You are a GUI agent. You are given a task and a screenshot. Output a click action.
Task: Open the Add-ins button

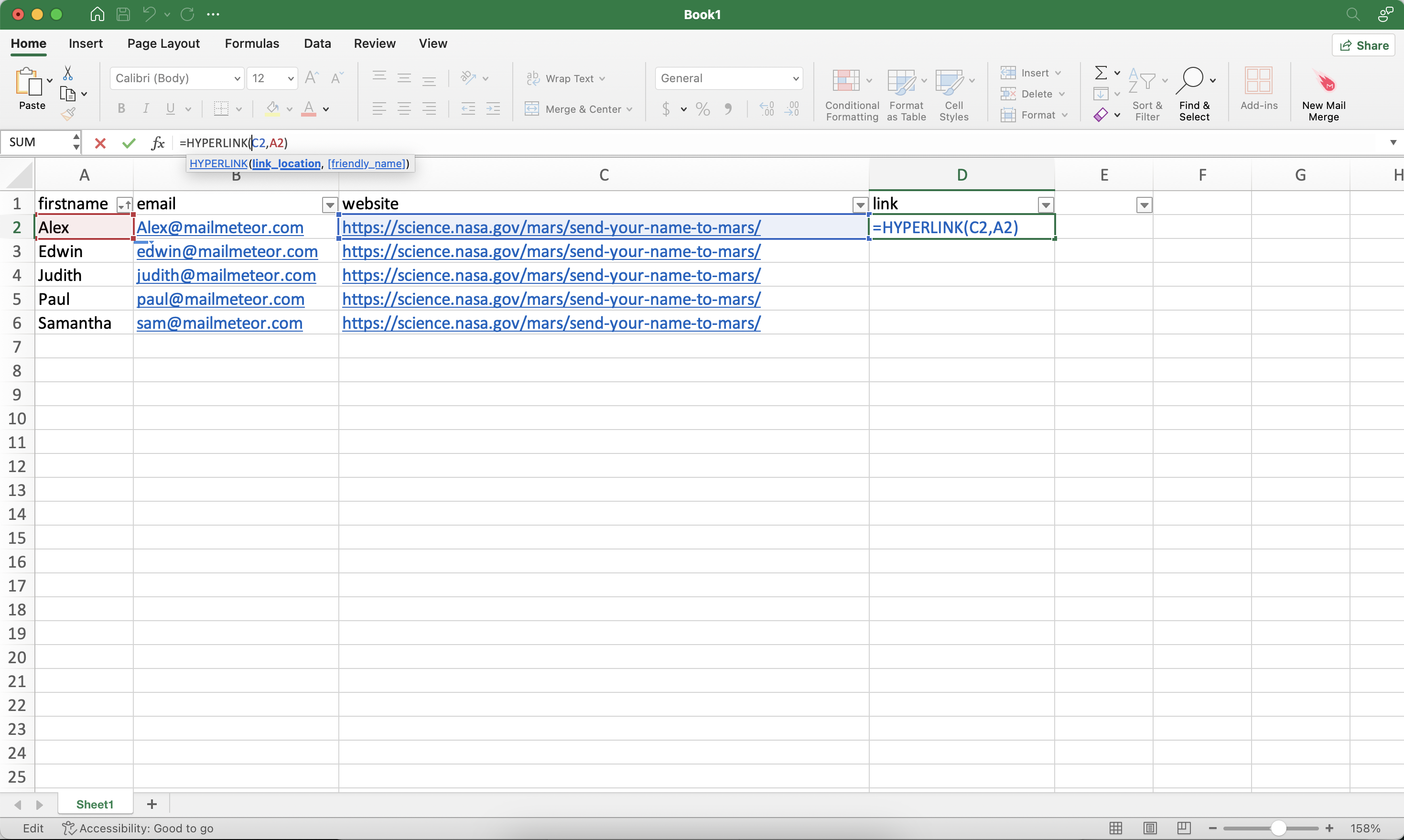[x=1259, y=89]
